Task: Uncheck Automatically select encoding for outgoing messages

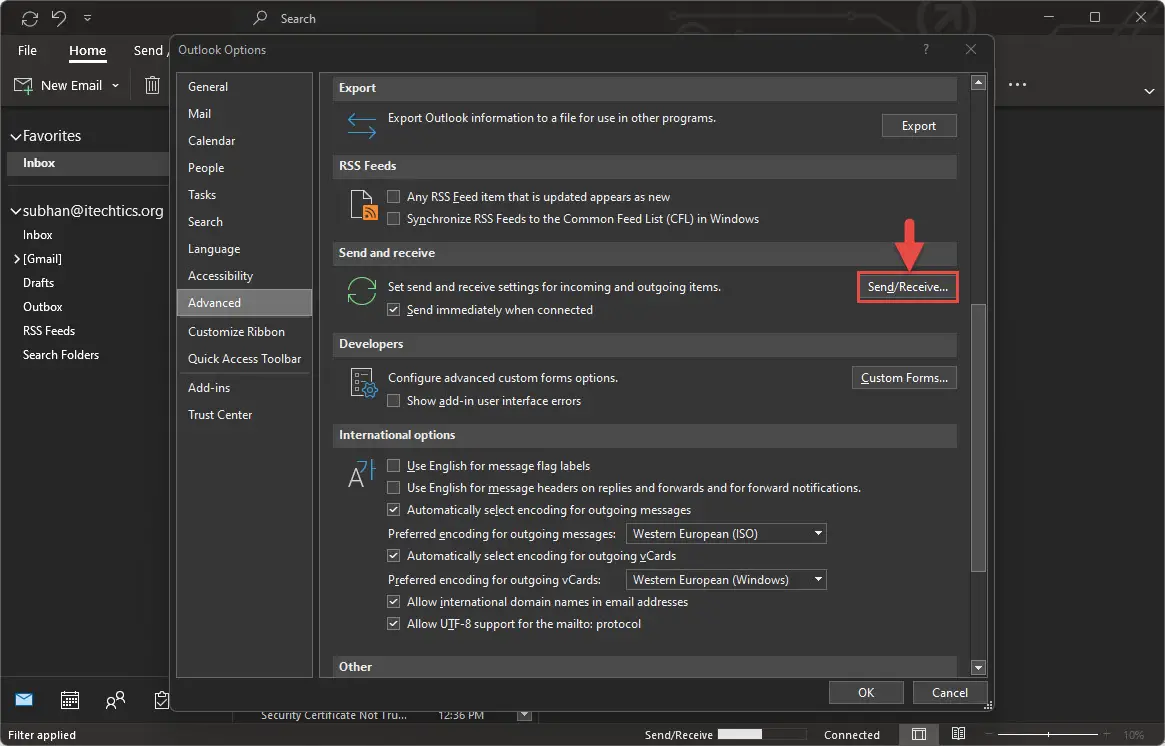Action: click(x=394, y=510)
